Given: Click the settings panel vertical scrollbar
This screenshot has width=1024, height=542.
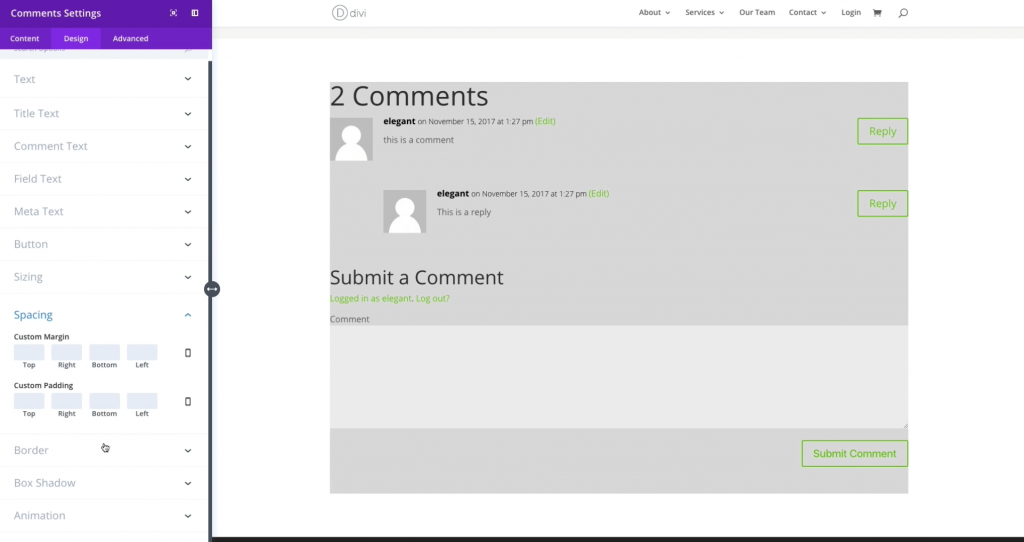Looking at the screenshot, I should point(210,300).
